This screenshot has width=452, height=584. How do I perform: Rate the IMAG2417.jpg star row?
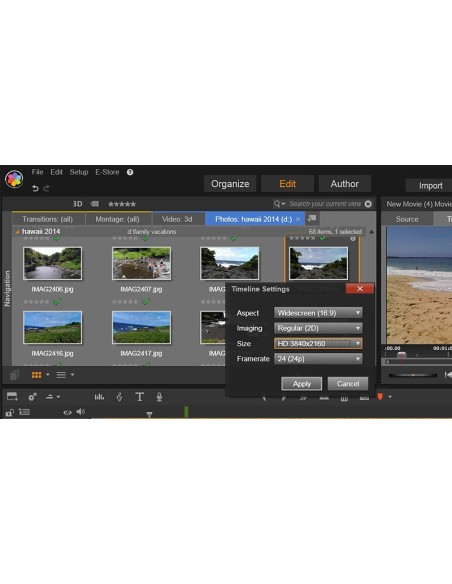[125, 302]
